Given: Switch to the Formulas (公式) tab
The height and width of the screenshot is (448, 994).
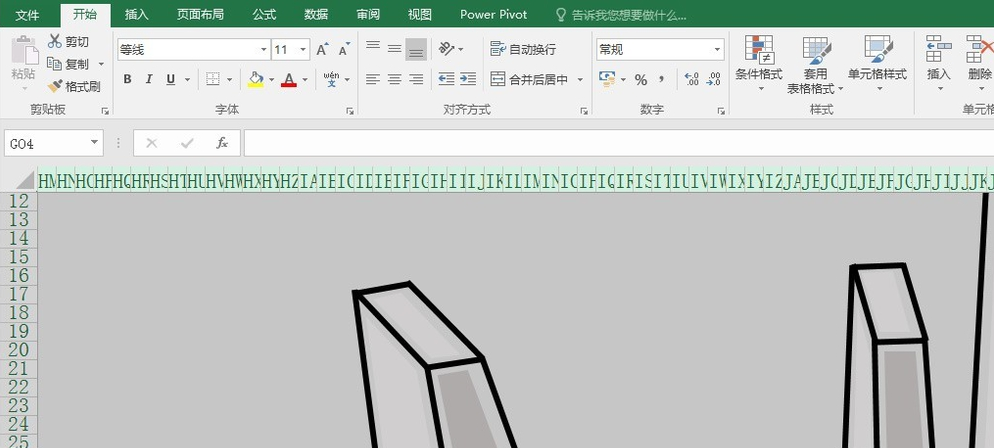Looking at the screenshot, I should click(x=264, y=14).
